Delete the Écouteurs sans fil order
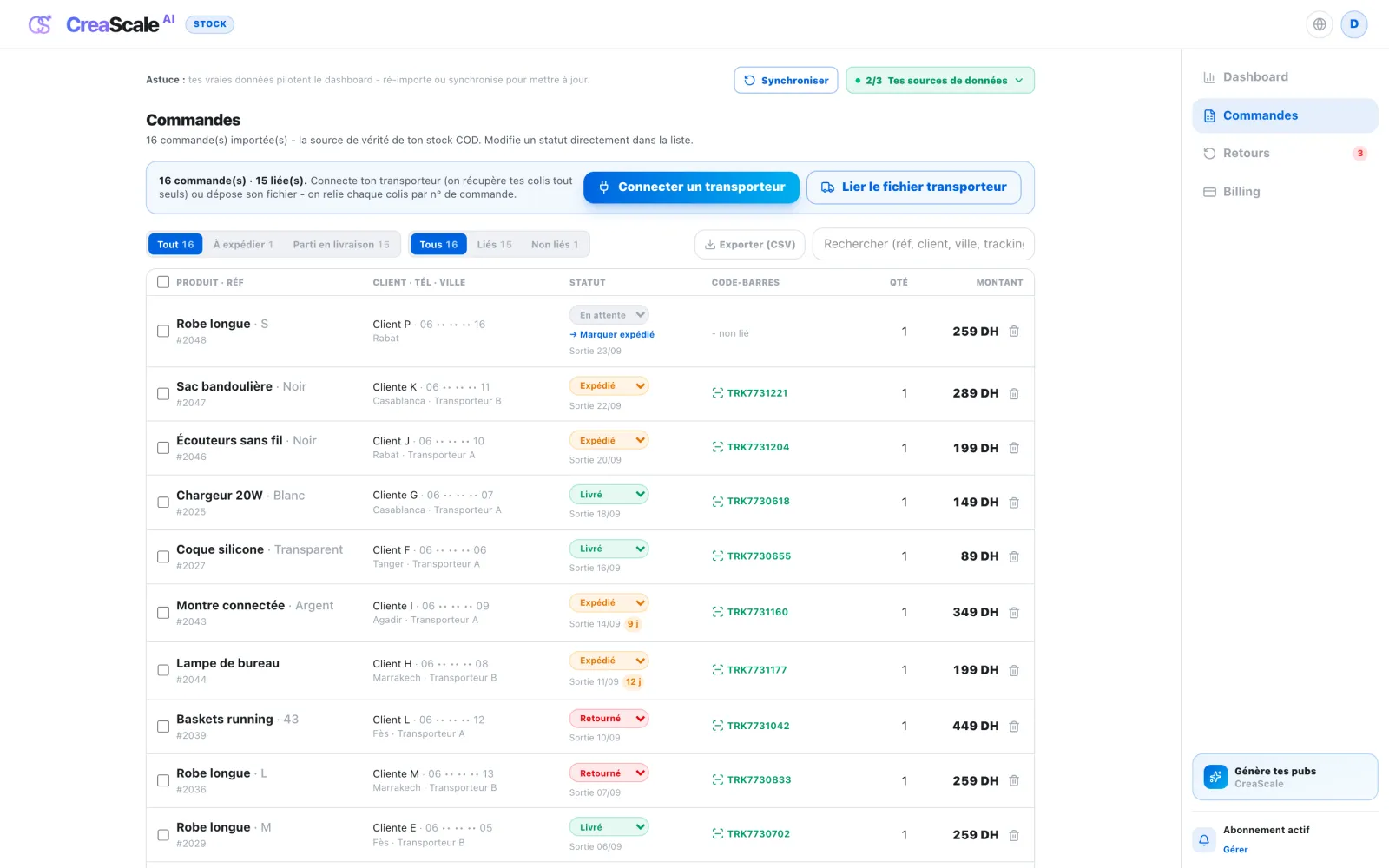Viewport: 1389px width, 868px height. (x=1014, y=448)
